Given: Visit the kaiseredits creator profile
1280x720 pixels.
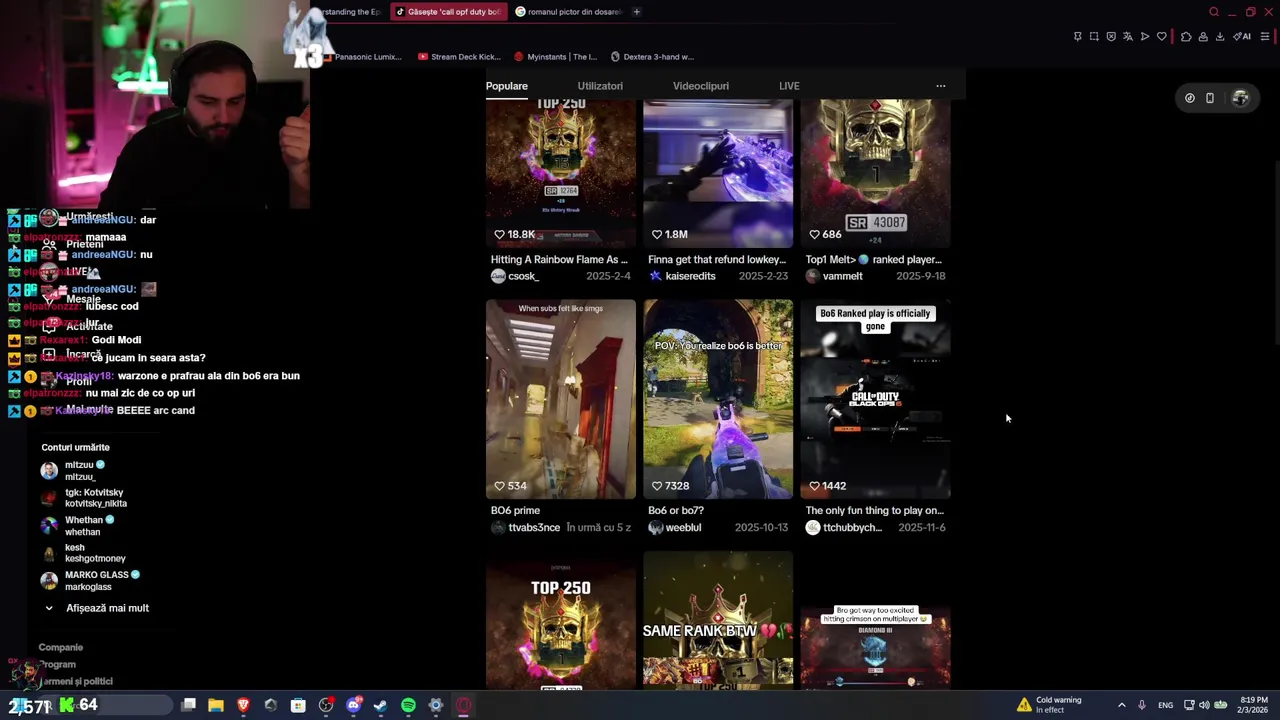Looking at the screenshot, I should pos(682,276).
